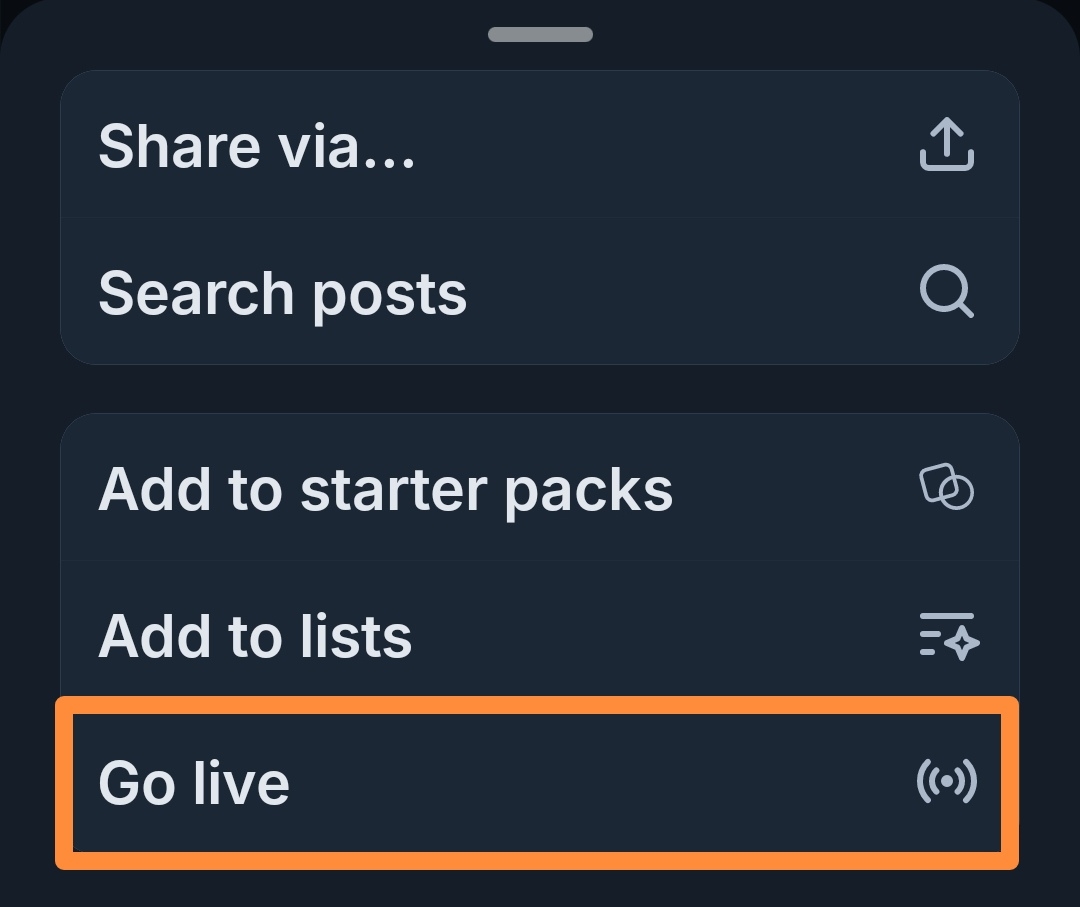Choose "Add to starter packs" option
The width and height of the screenshot is (1080, 907).
tap(540, 488)
